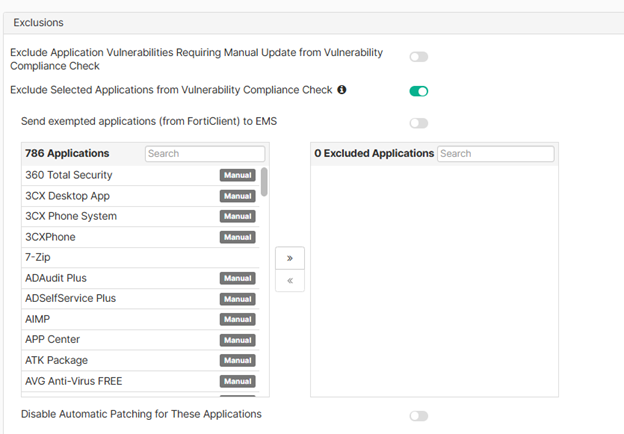
Task: Select ATK Package entry
Action: pos(140,360)
